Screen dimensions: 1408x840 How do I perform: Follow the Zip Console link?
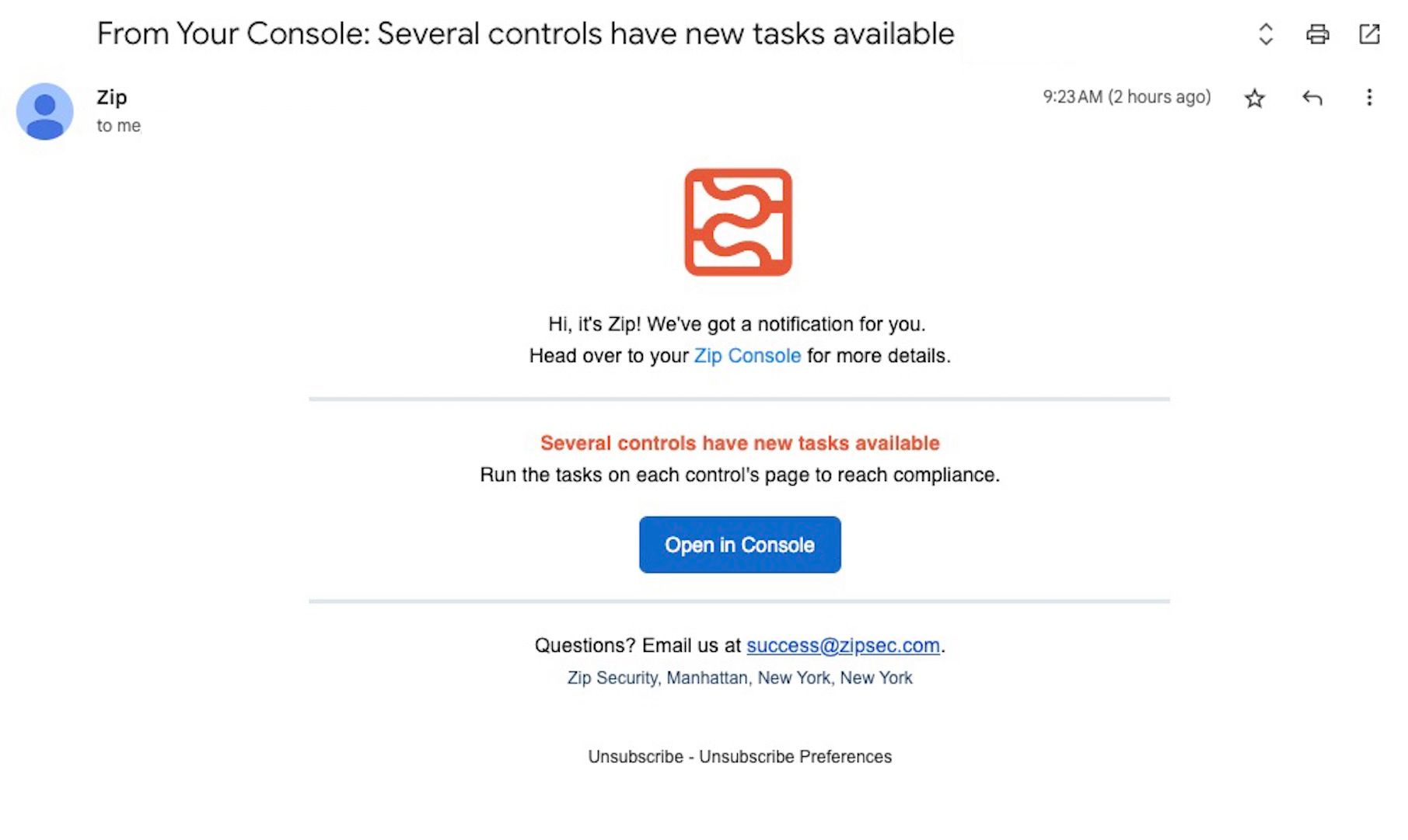click(x=747, y=356)
